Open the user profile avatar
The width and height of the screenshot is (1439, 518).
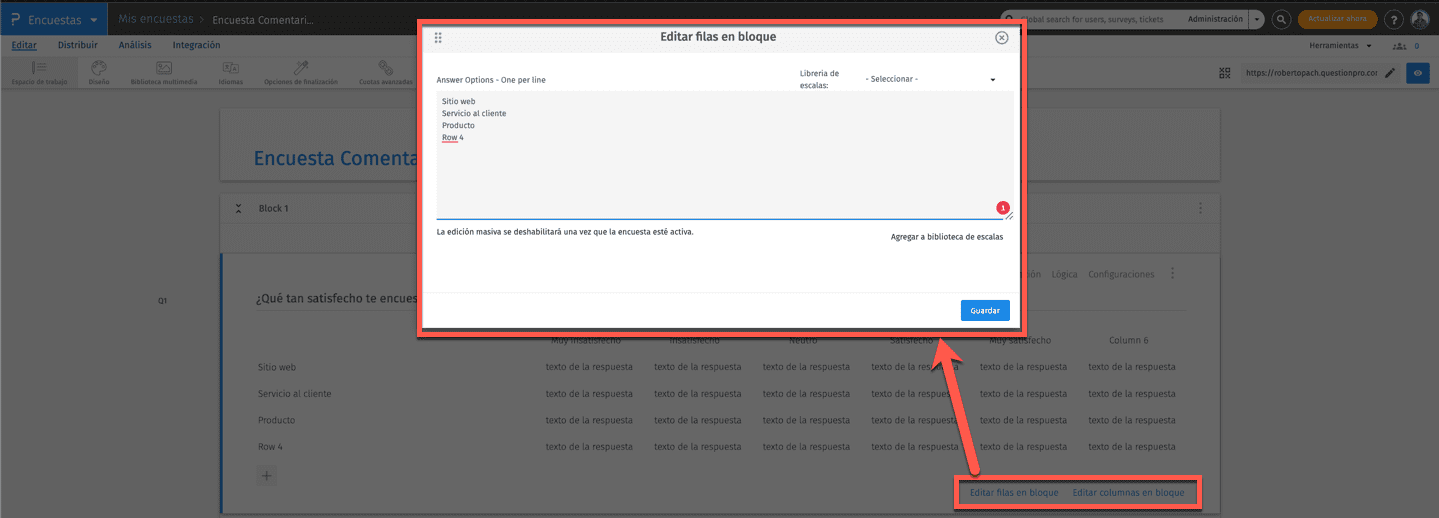click(x=1420, y=19)
